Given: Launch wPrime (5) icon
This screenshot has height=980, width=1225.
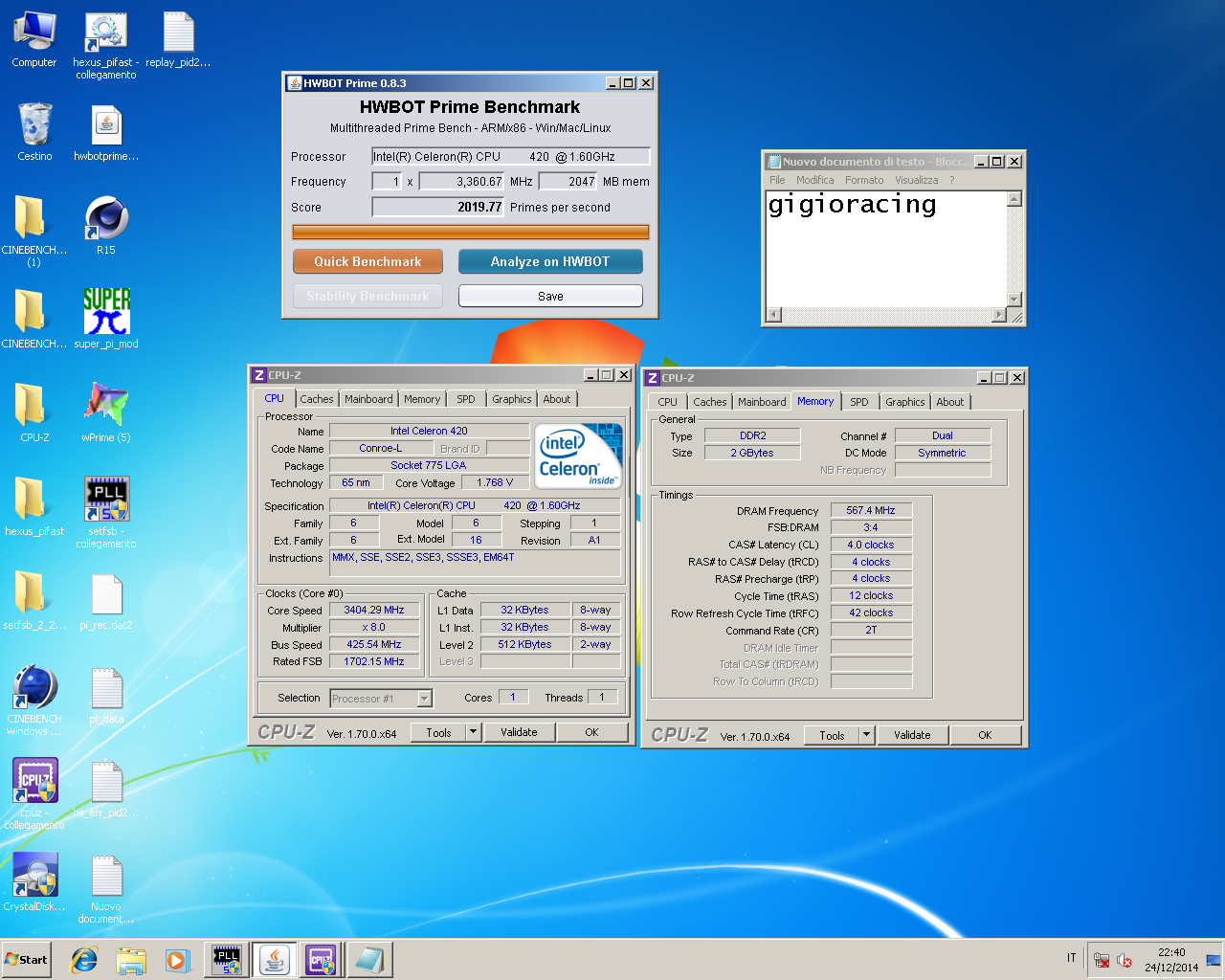Looking at the screenshot, I should click(106, 412).
